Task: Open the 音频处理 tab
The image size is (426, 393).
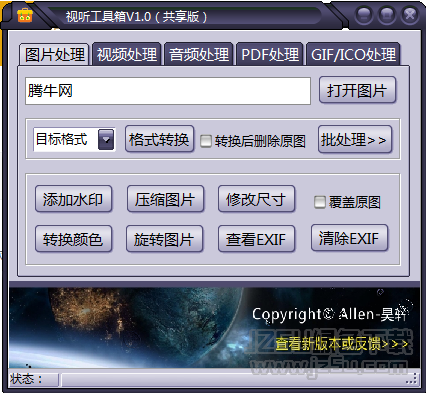Action: pos(199,54)
